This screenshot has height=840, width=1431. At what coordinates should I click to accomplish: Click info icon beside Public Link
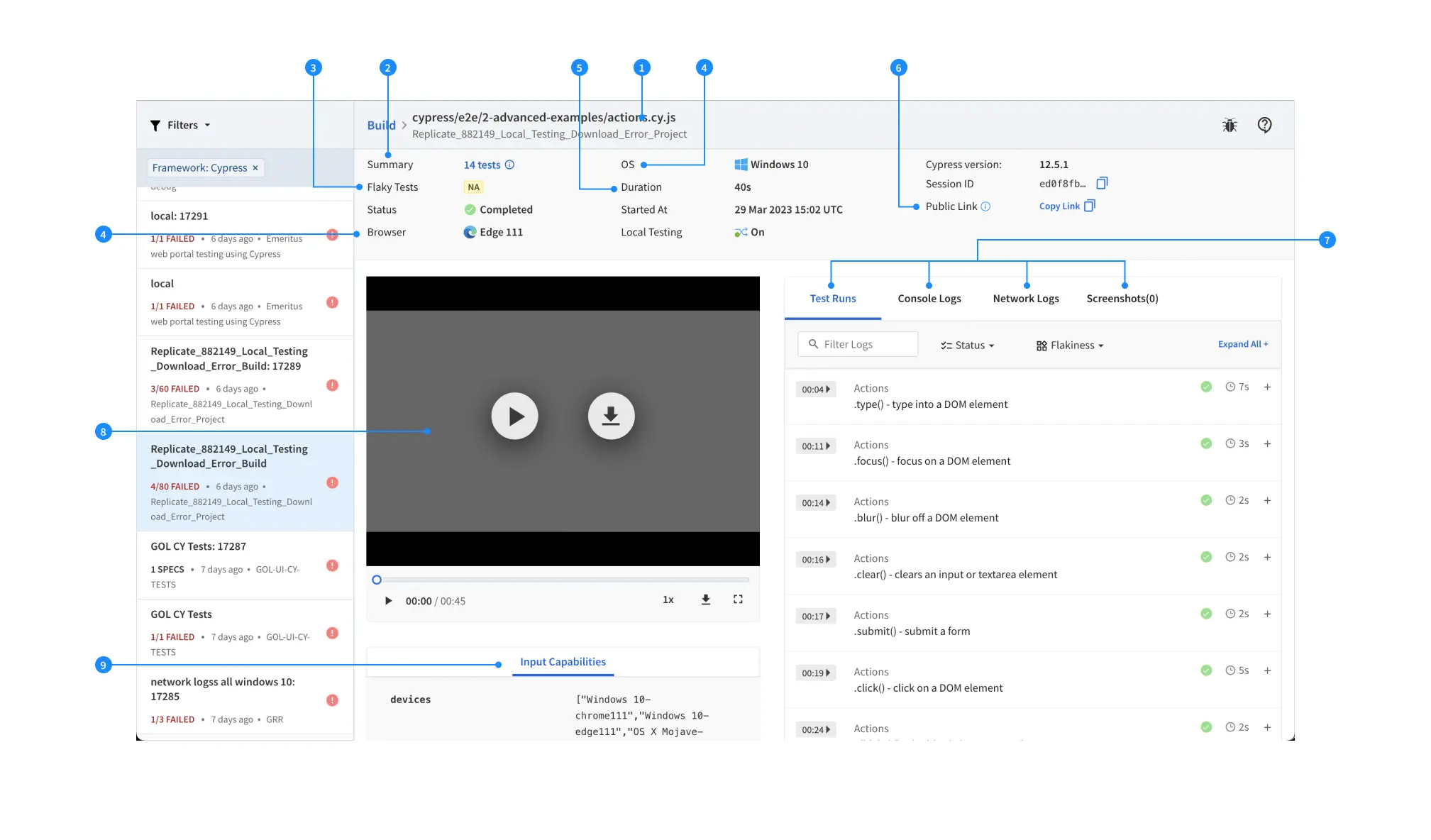pyautogui.click(x=985, y=206)
